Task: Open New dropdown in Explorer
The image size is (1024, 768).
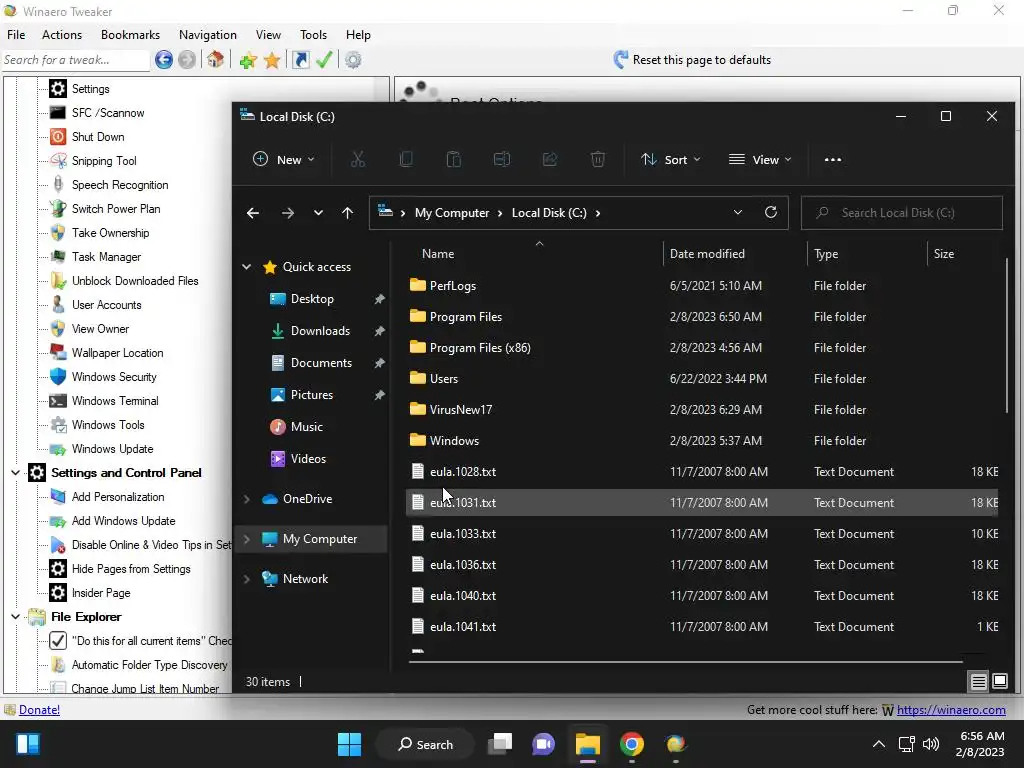Action: click(283, 159)
